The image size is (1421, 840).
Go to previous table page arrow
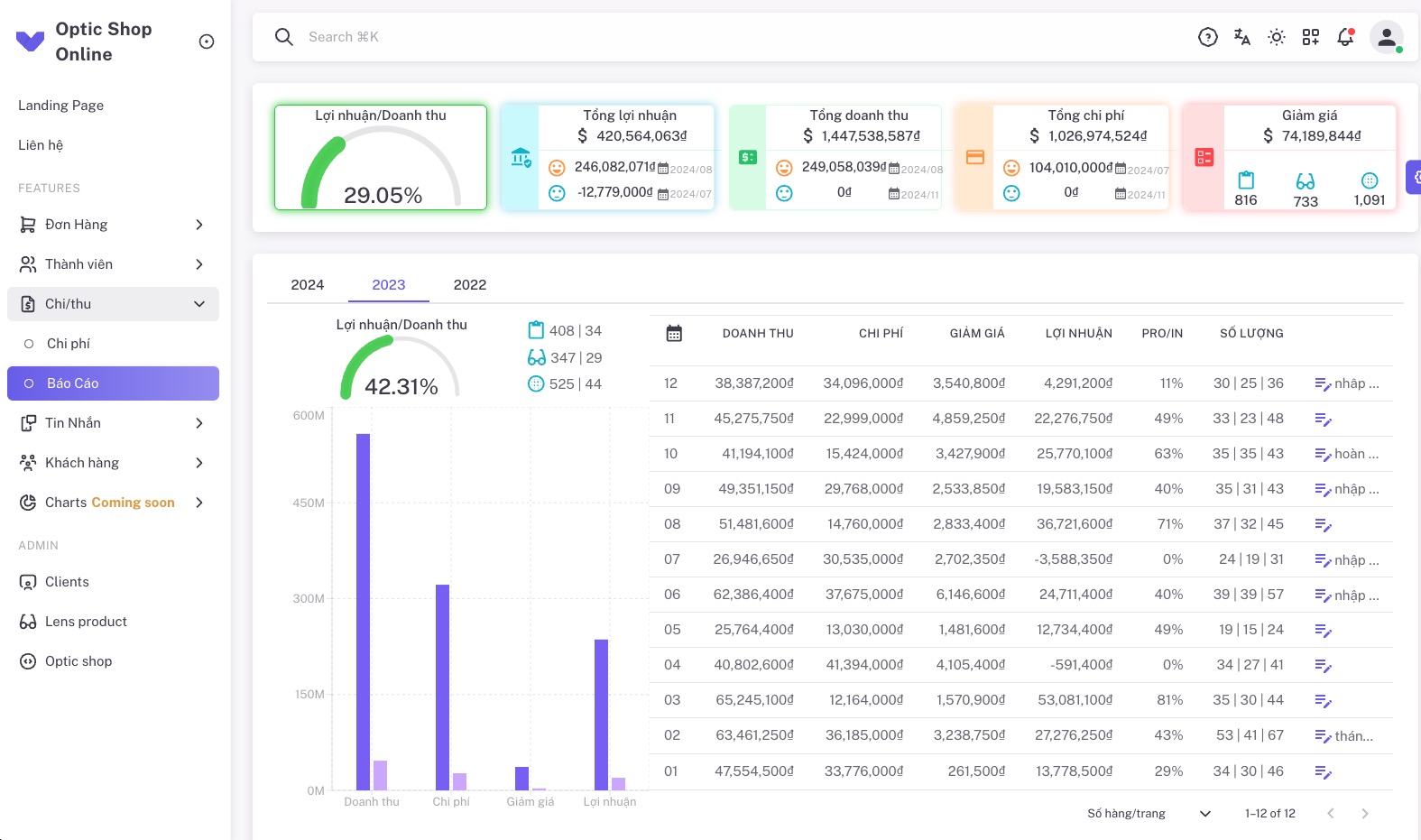(x=1331, y=814)
